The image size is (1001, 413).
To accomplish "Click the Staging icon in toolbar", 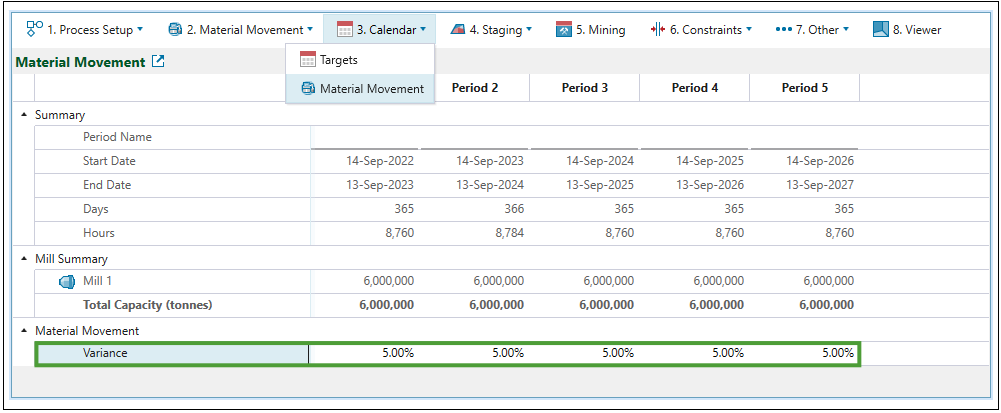I will click(x=457, y=29).
